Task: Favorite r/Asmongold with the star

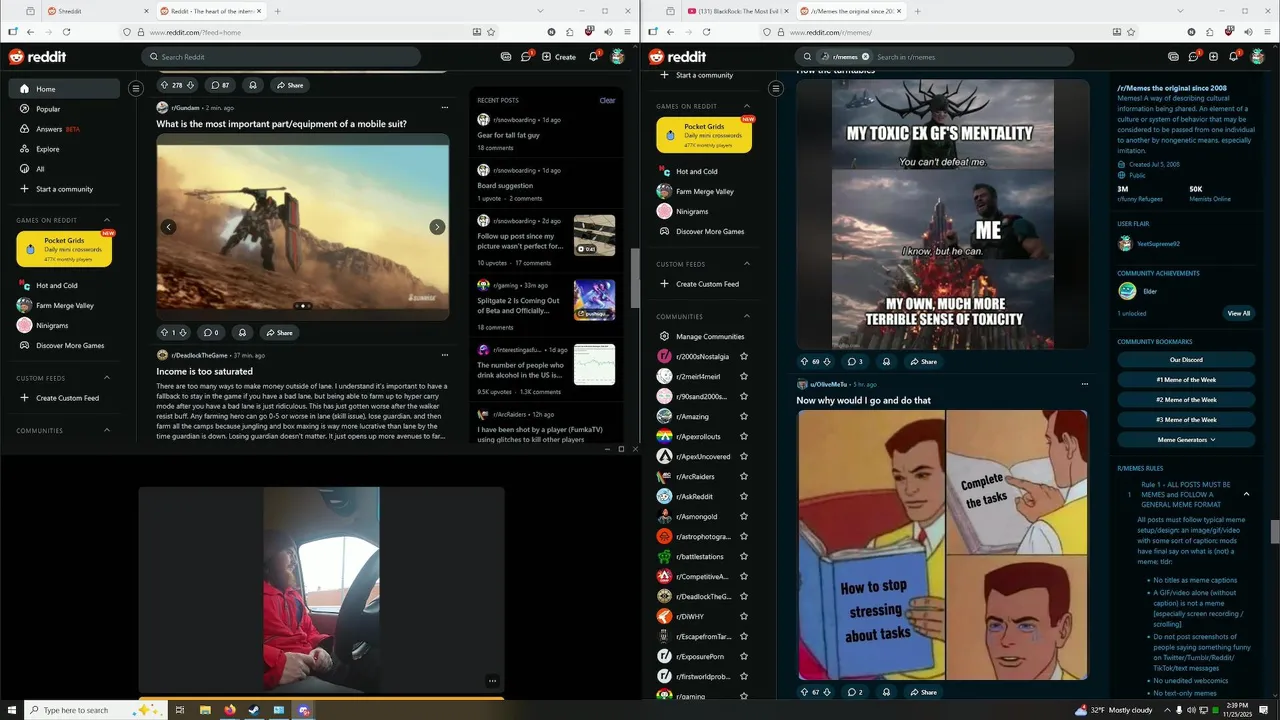Action: pos(743,517)
